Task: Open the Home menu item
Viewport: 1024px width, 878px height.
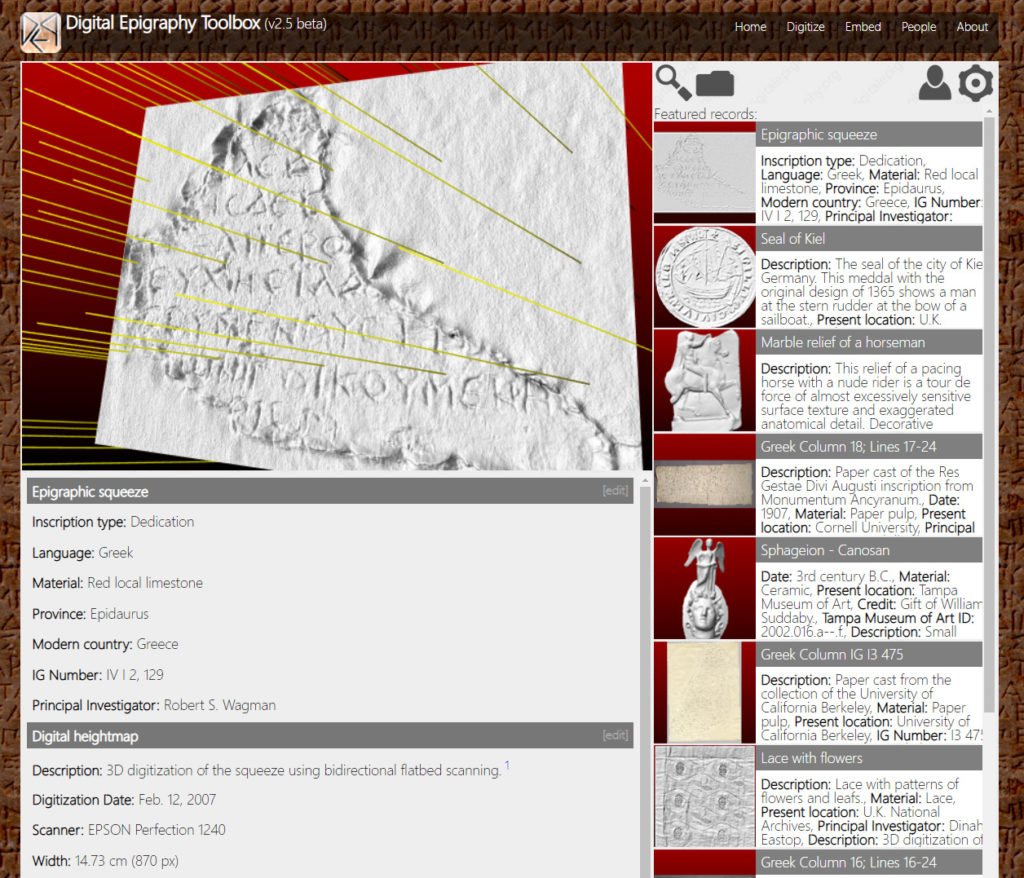Action: [750, 27]
